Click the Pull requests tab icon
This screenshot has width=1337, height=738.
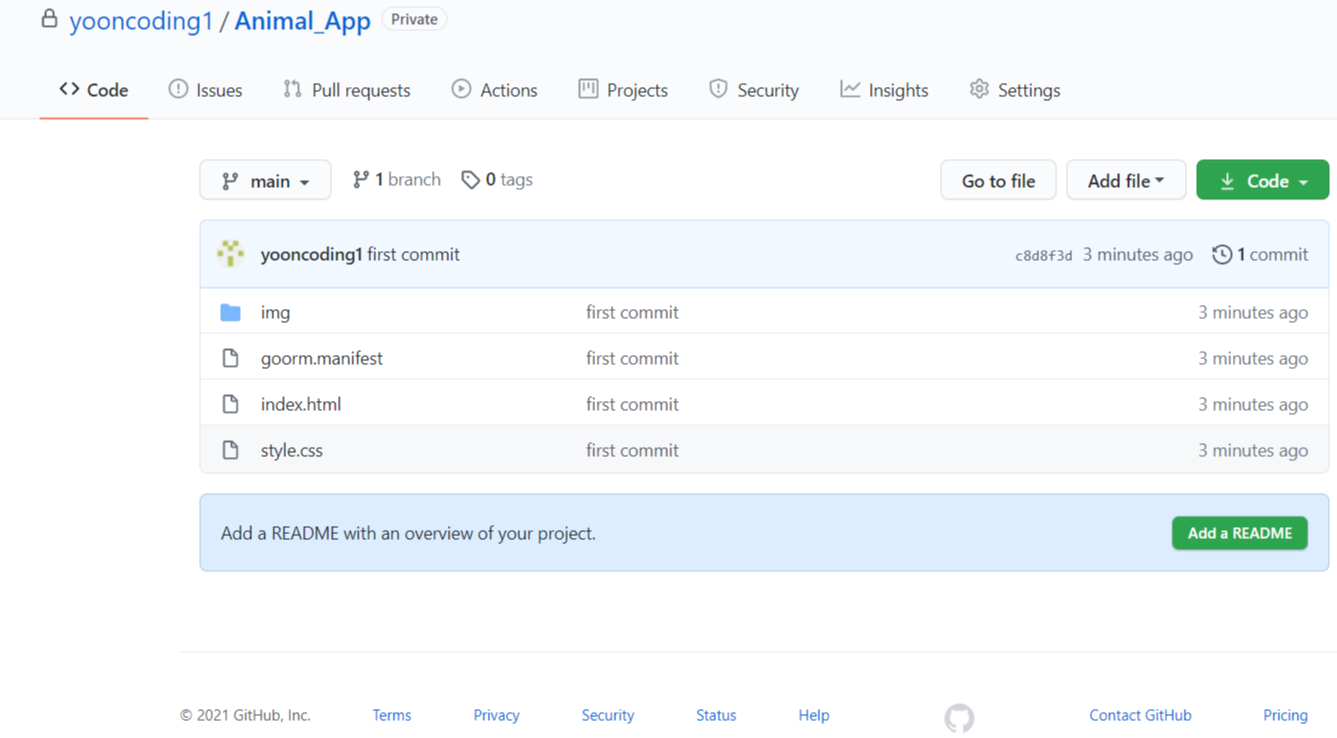point(292,89)
